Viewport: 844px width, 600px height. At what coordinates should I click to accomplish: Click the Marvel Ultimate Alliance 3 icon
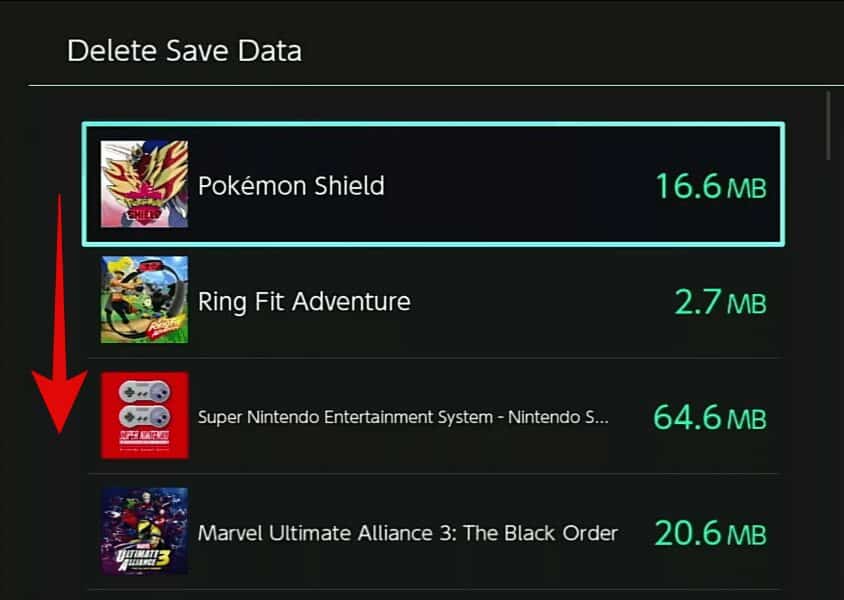tap(144, 531)
